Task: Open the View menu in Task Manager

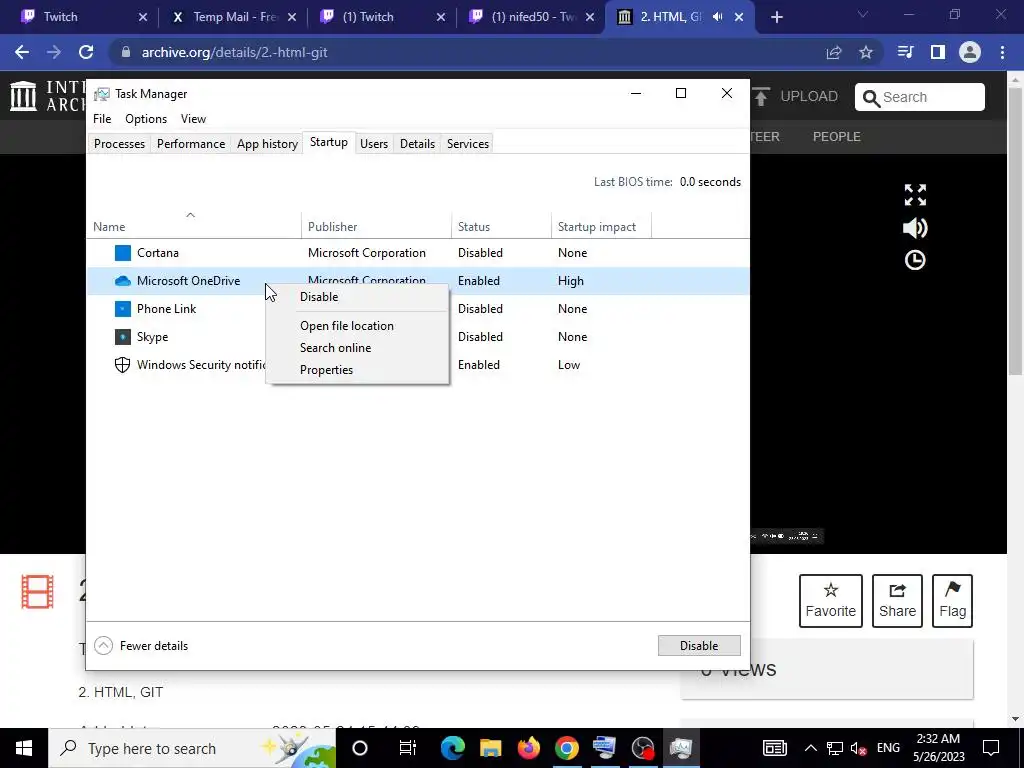Action: coord(193,119)
